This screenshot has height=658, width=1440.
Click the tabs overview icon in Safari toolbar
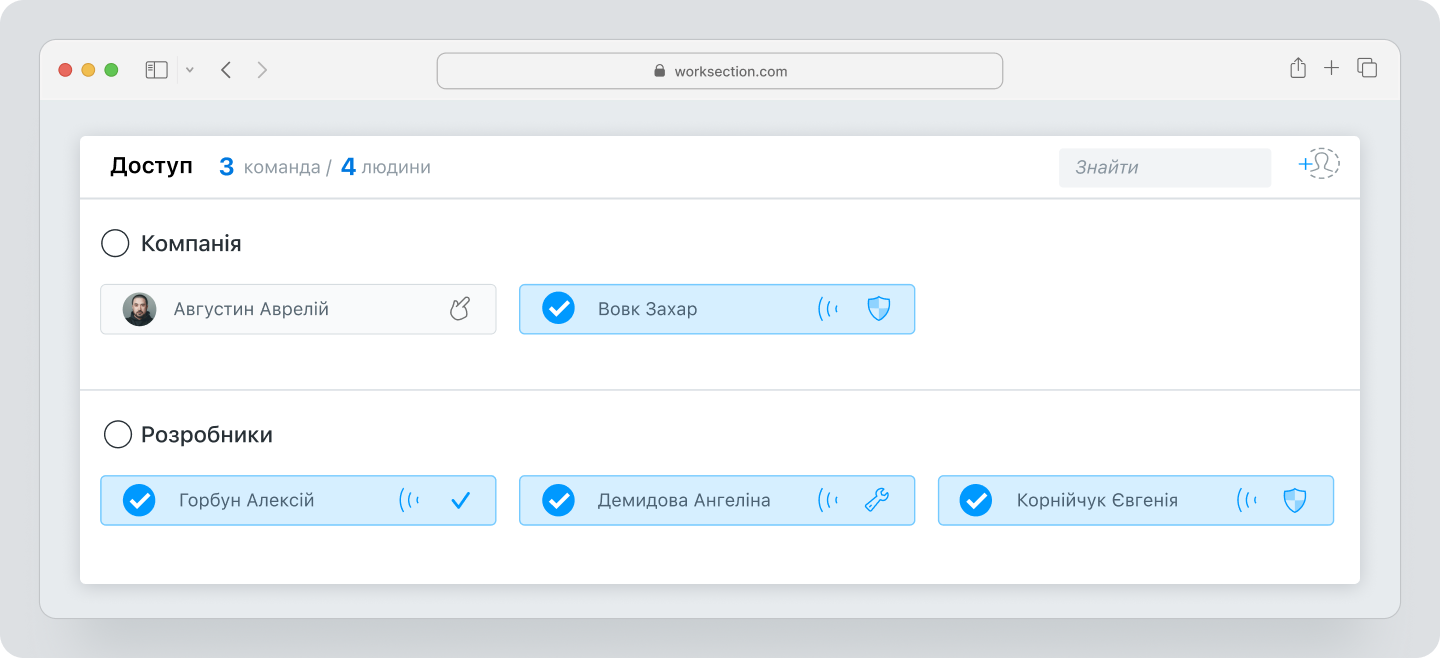coord(1366,66)
